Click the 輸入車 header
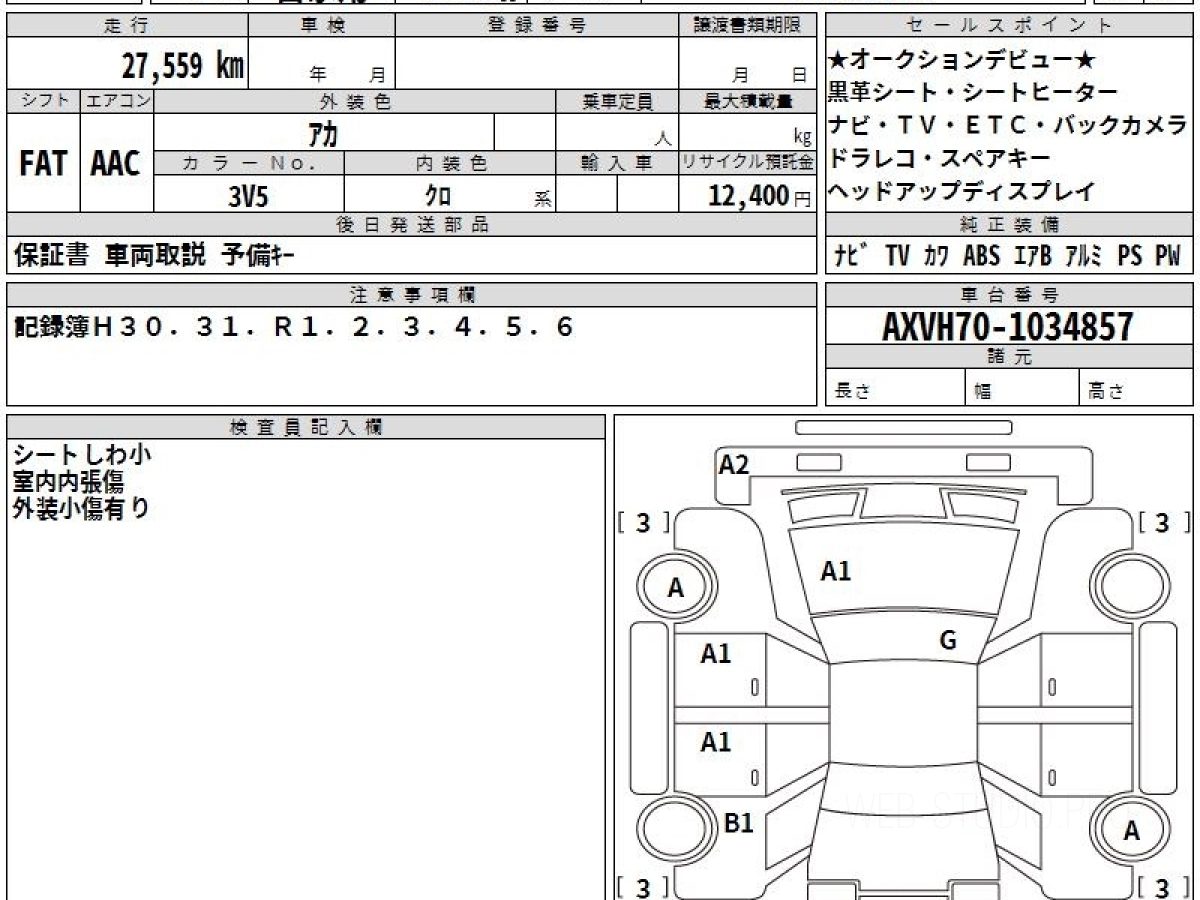The height and width of the screenshot is (900, 1200). [x=617, y=163]
